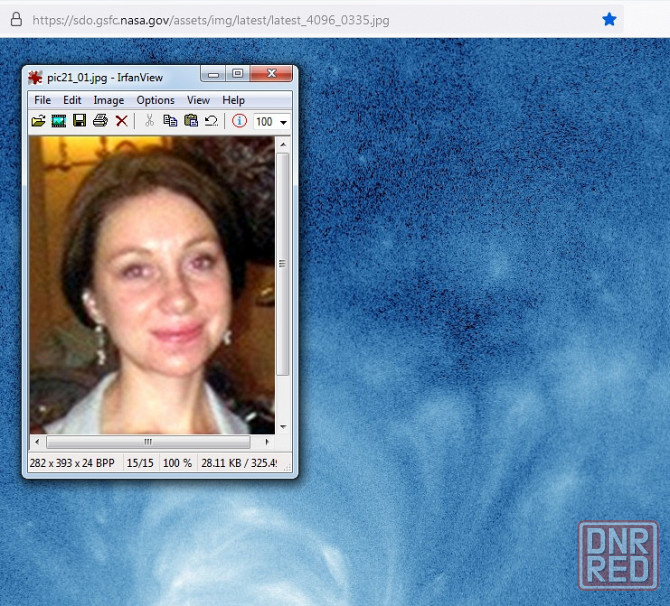This screenshot has width=670, height=606.
Task: Show image information via the info icon
Action: 239,121
